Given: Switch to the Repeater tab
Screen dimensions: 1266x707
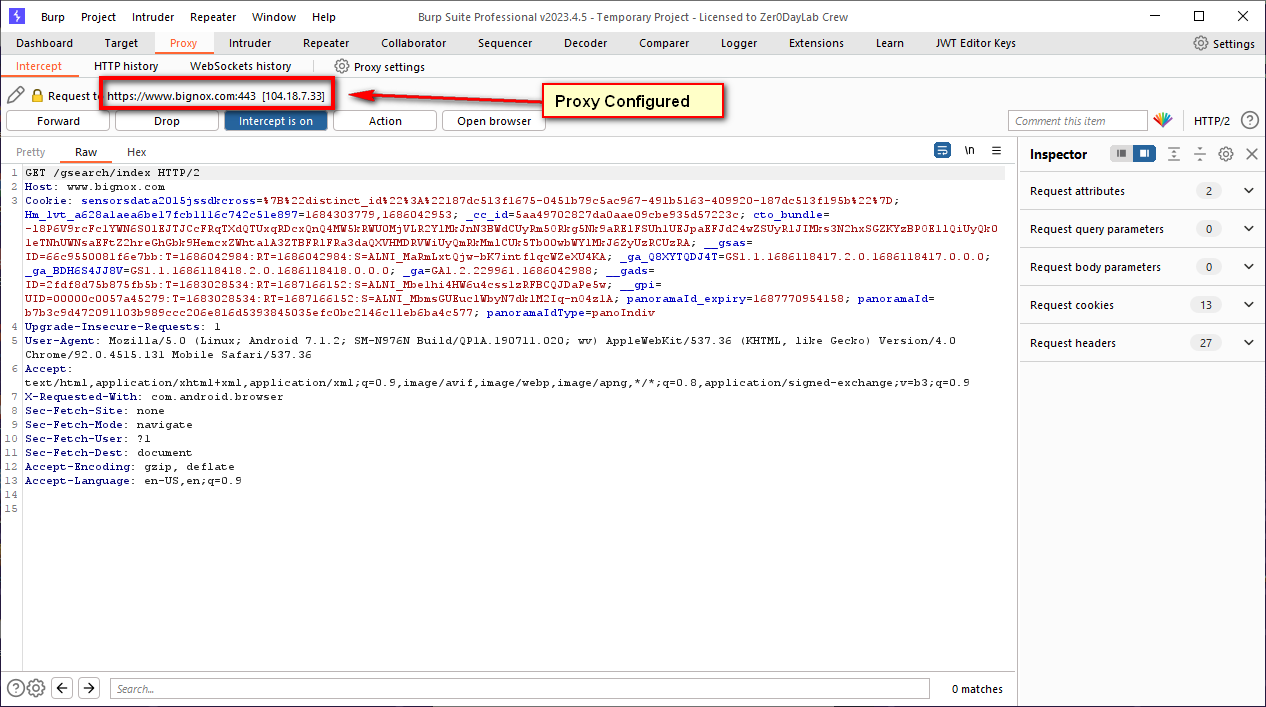Looking at the screenshot, I should pos(327,43).
